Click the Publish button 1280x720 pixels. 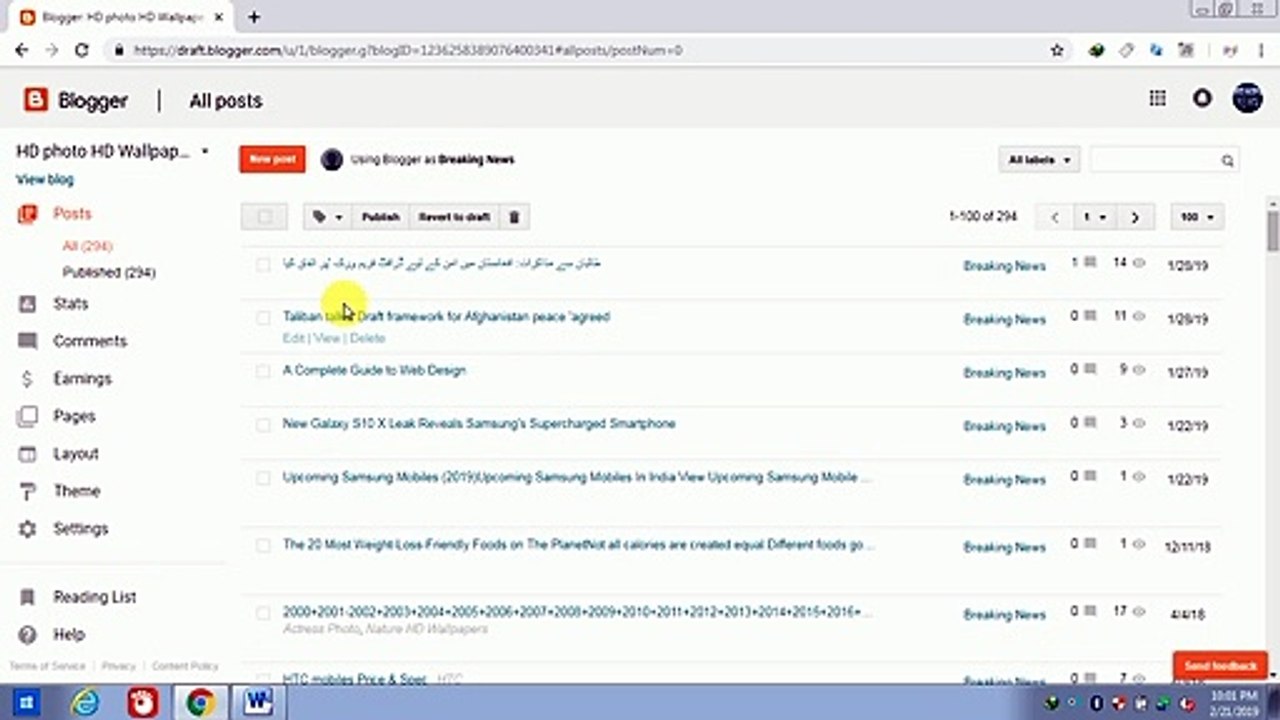point(380,217)
